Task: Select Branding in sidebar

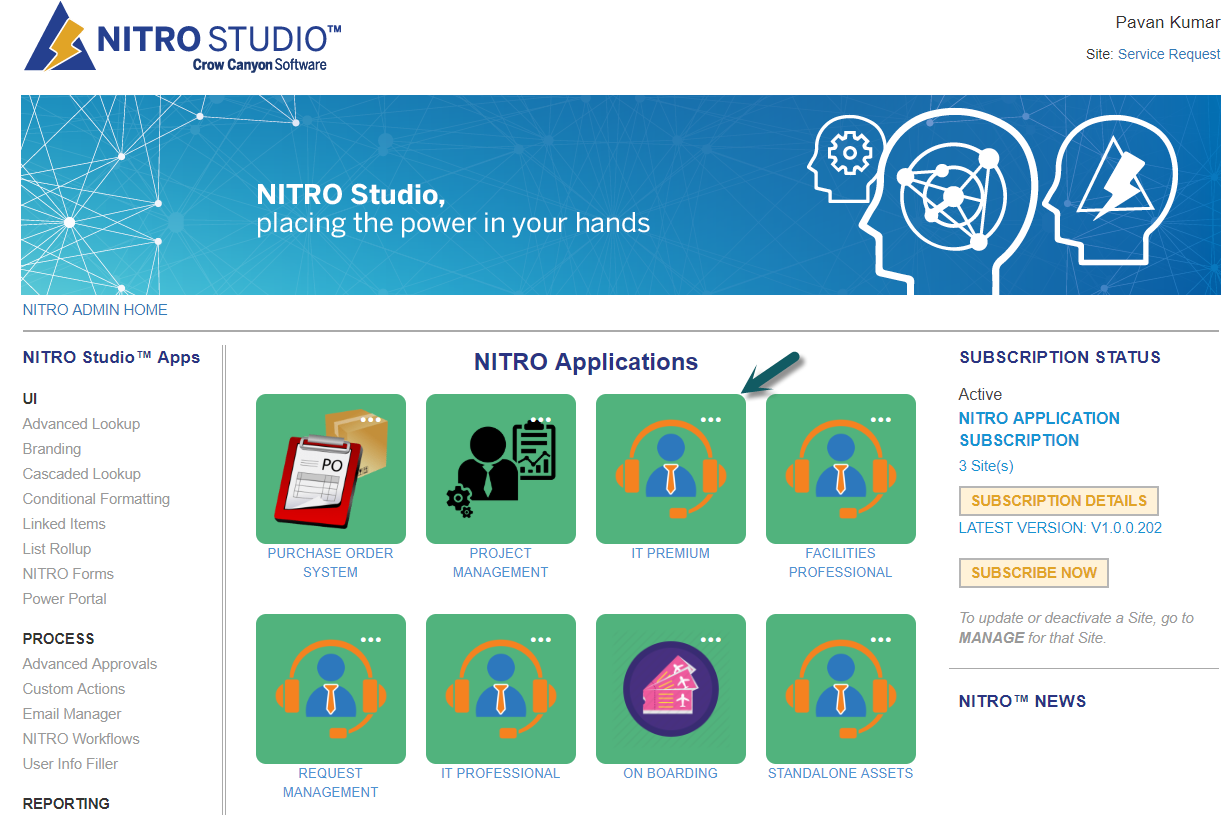Action: click(52, 449)
